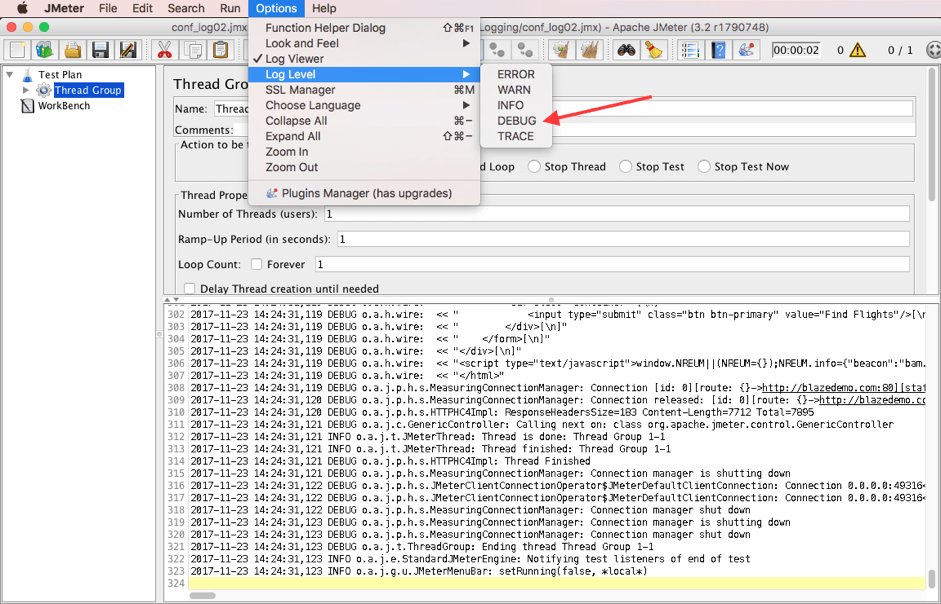Click the log viewer horizontal scrollbar
The image size is (941, 604).
point(202,596)
